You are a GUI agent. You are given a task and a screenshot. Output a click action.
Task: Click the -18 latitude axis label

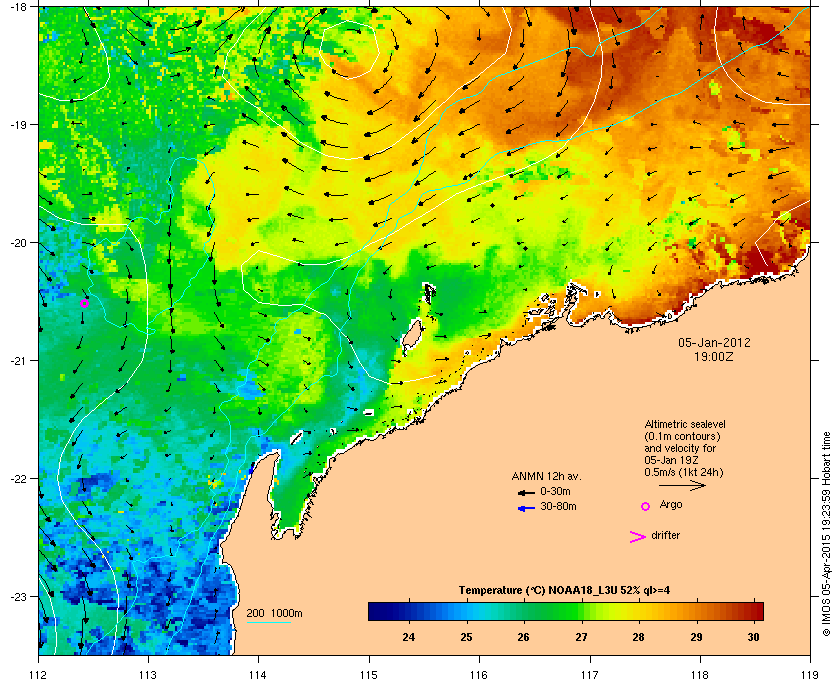pos(18,7)
